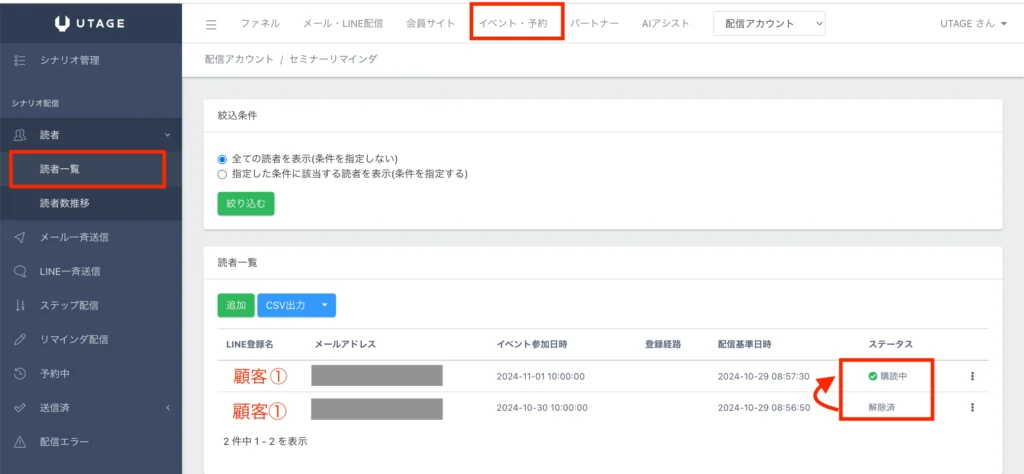
Task: Click event date 2024-10-30 10:00:00
Action: 541,407
